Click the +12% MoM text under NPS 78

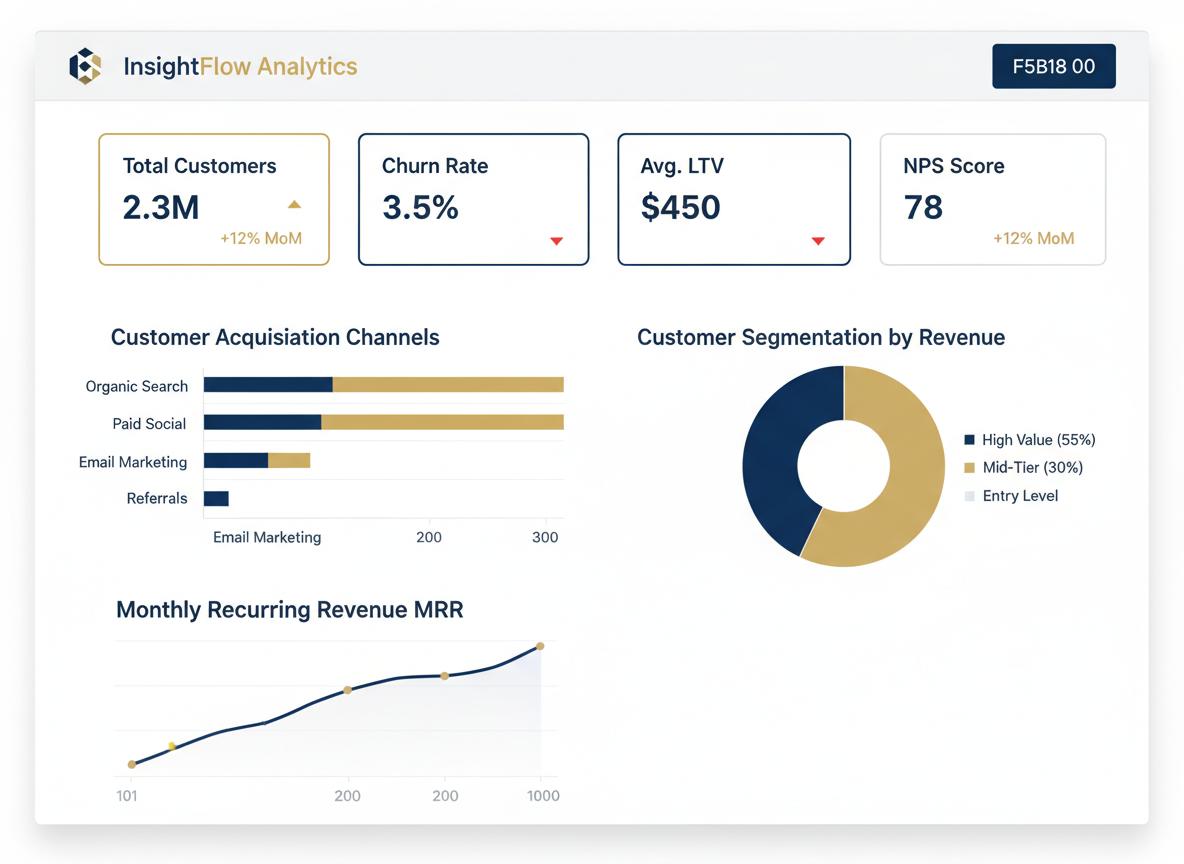[1034, 239]
